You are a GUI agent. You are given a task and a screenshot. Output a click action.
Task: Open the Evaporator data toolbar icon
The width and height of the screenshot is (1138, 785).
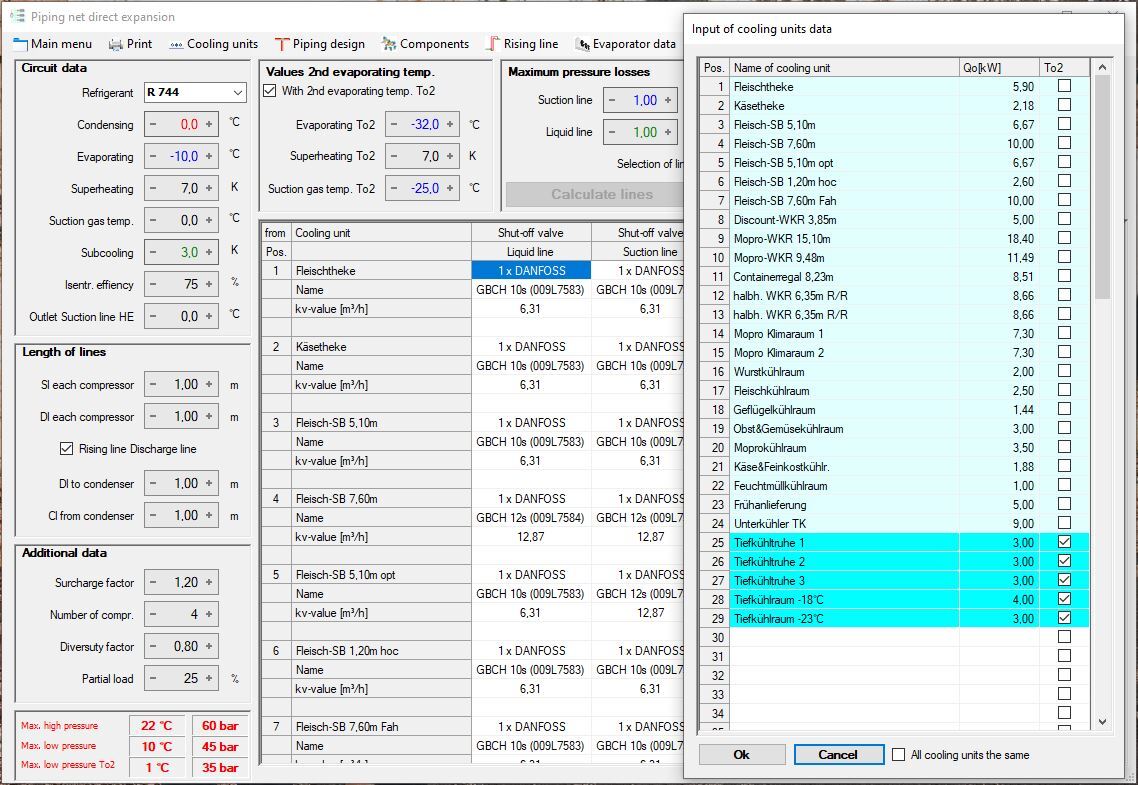[582, 44]
